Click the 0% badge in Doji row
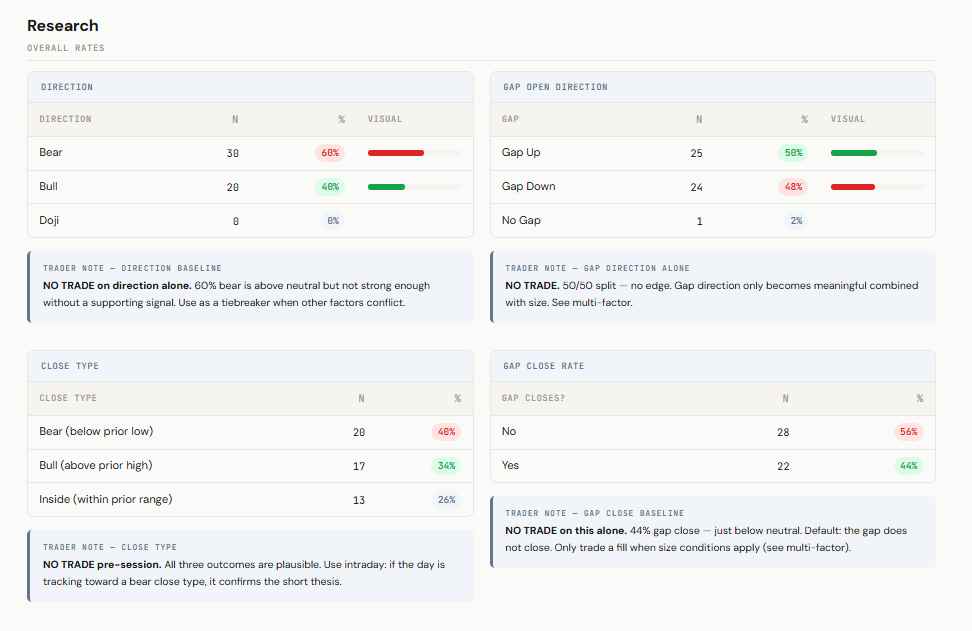 pyautogui.click(x=333, y=221)
